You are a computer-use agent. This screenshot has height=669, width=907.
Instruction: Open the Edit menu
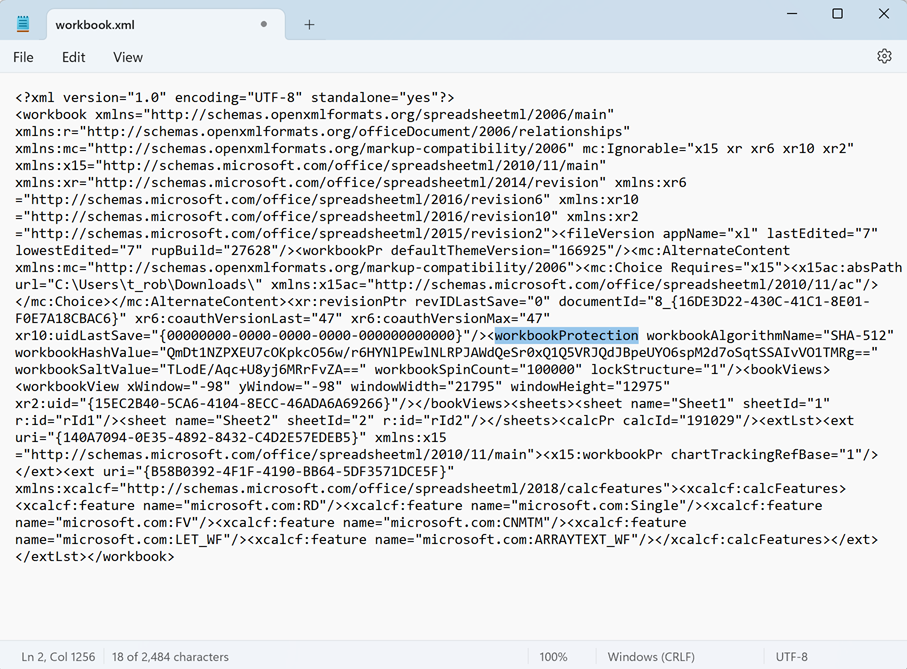(74, 57)
